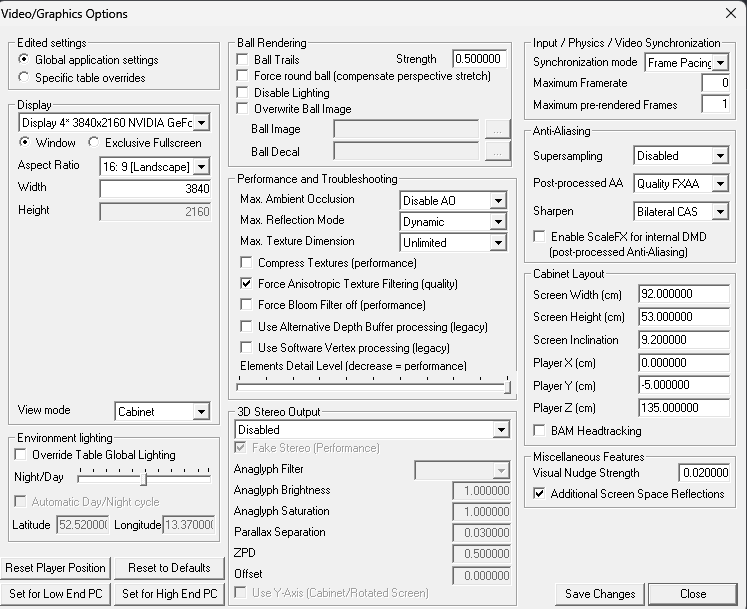This screenshot has height=609, width=747.
Task: Click the Ball Trails Strength field
Action: (479, 59)
